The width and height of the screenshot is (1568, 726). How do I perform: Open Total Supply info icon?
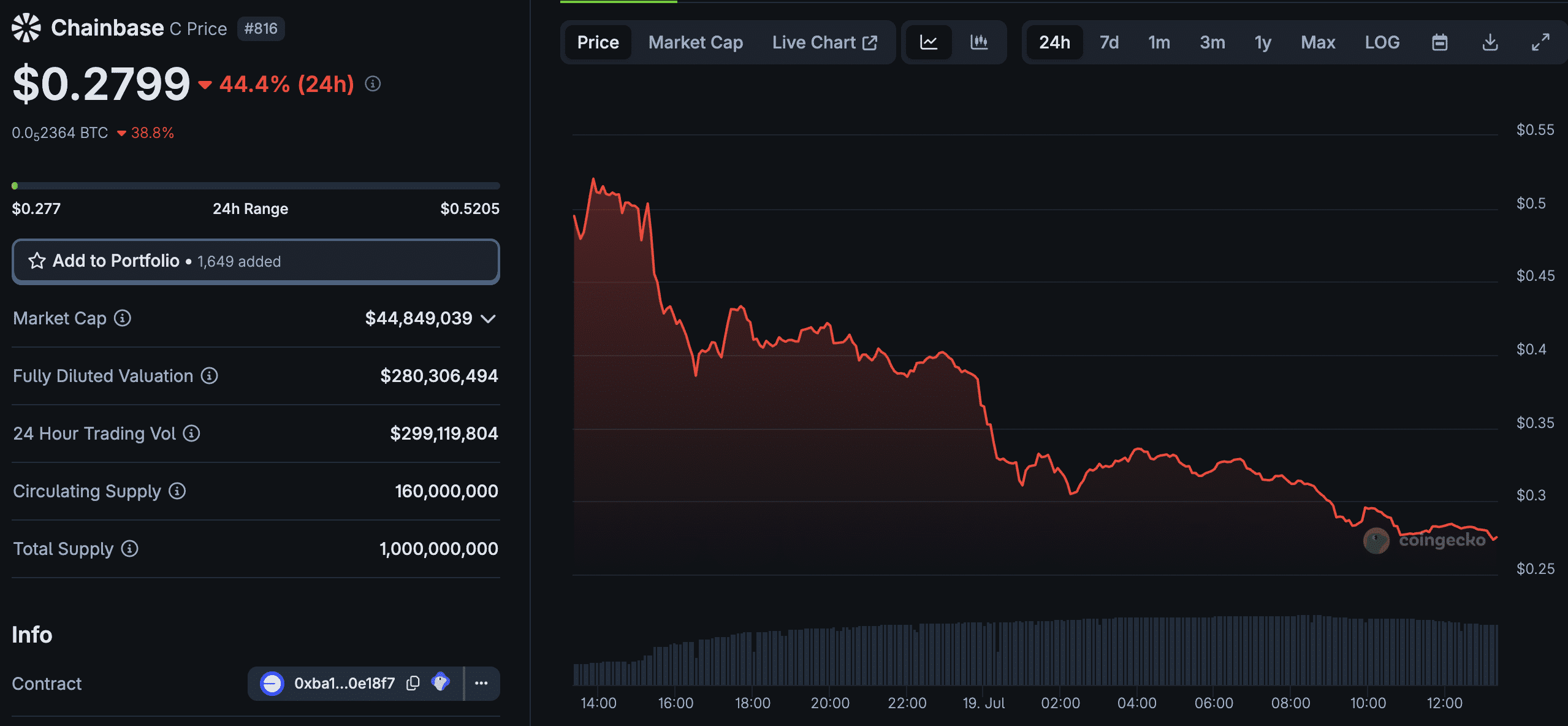click(129, 548)
